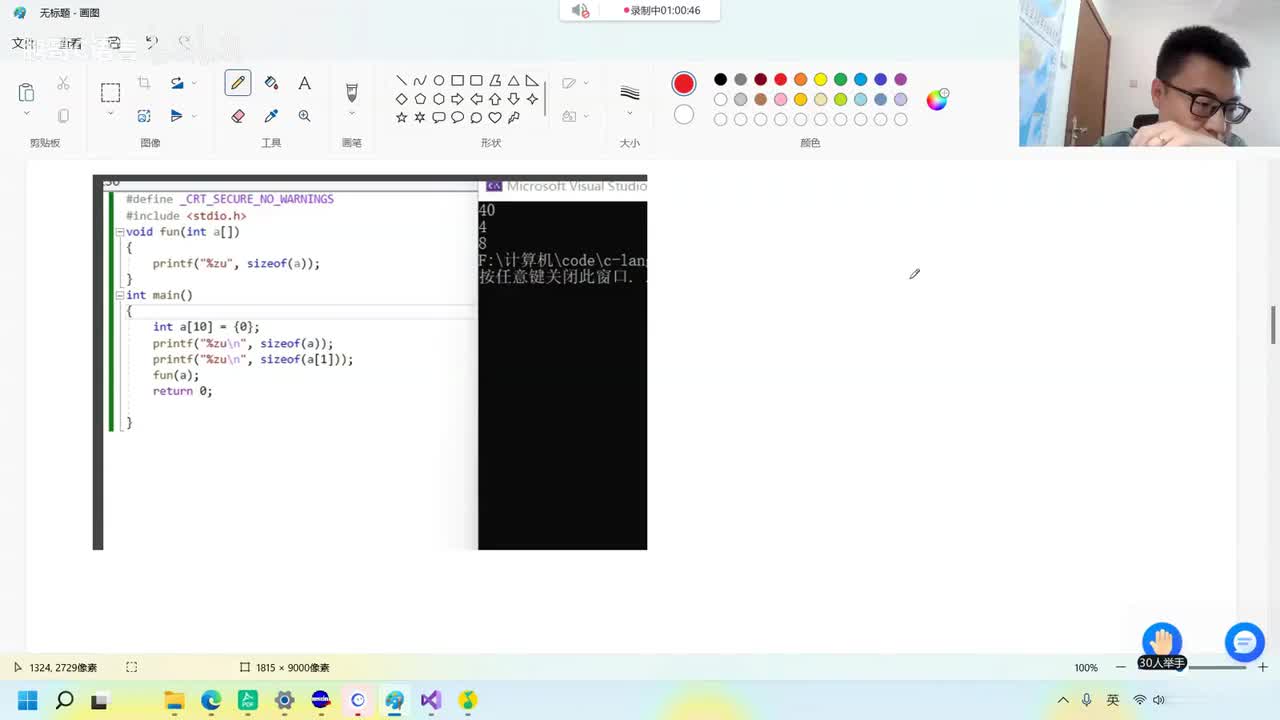Screen dimensions: 1280x720
Task: Open Visual Studio from the taskbar
Action: pos(431,700)
